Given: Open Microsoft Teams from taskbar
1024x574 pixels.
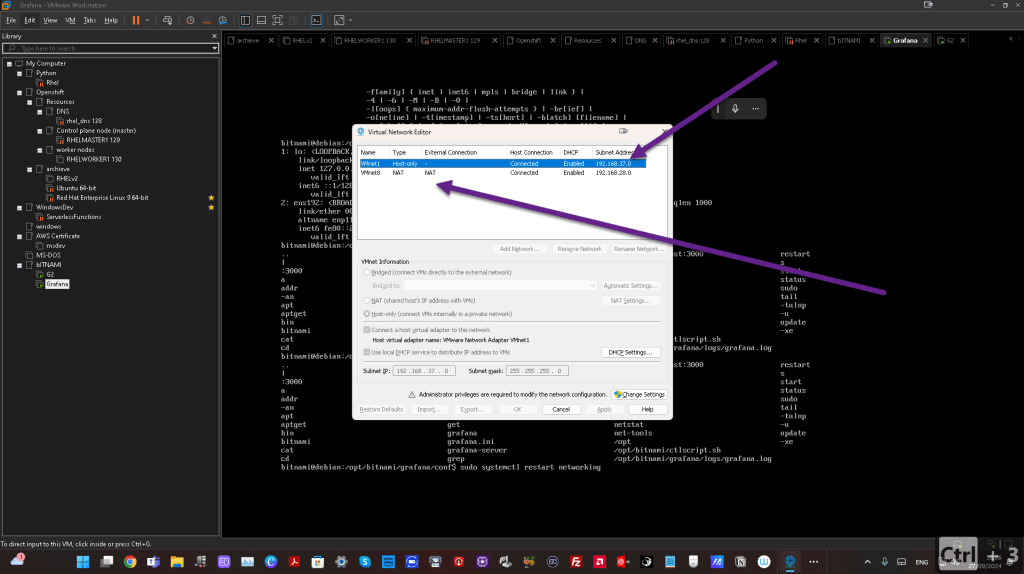Looking at the screenshot, I should point(153,562).
